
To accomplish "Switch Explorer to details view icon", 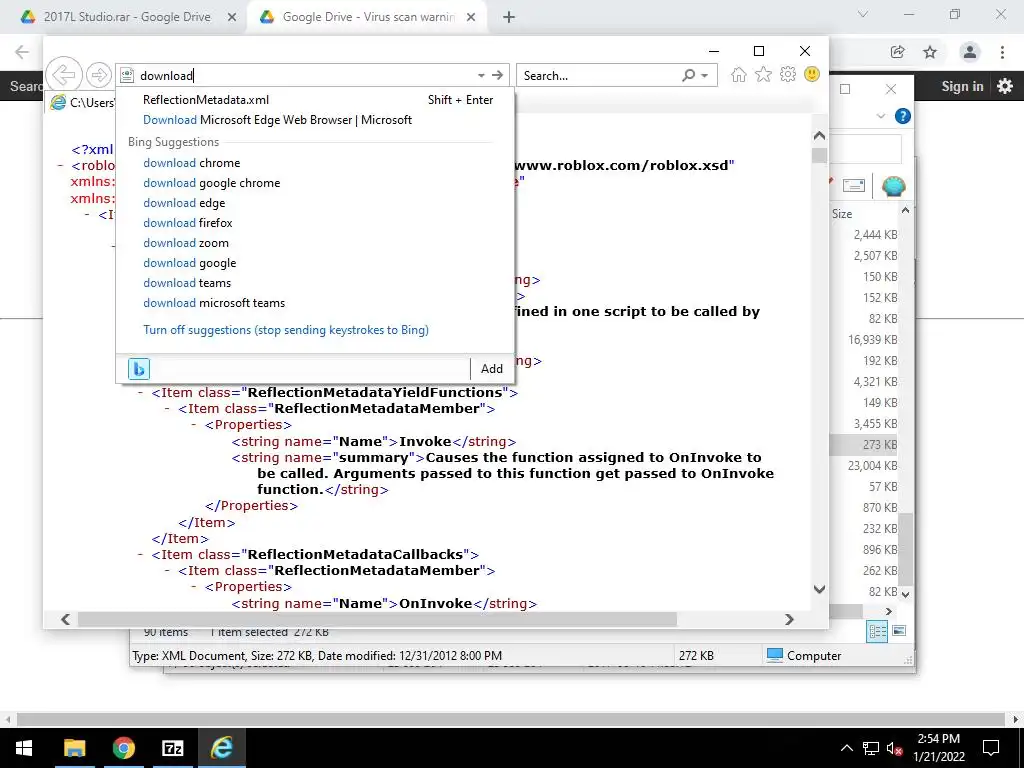I will pos(877,631).
